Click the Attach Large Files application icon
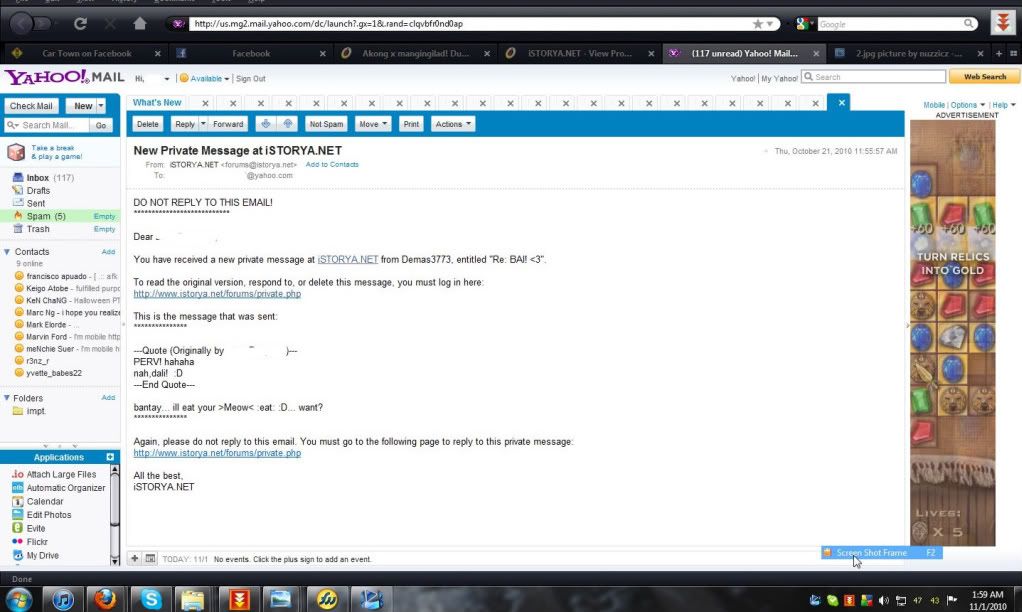Image resolution: width=1022 pixels, height=612 pixels. click(x=18, y=474)
